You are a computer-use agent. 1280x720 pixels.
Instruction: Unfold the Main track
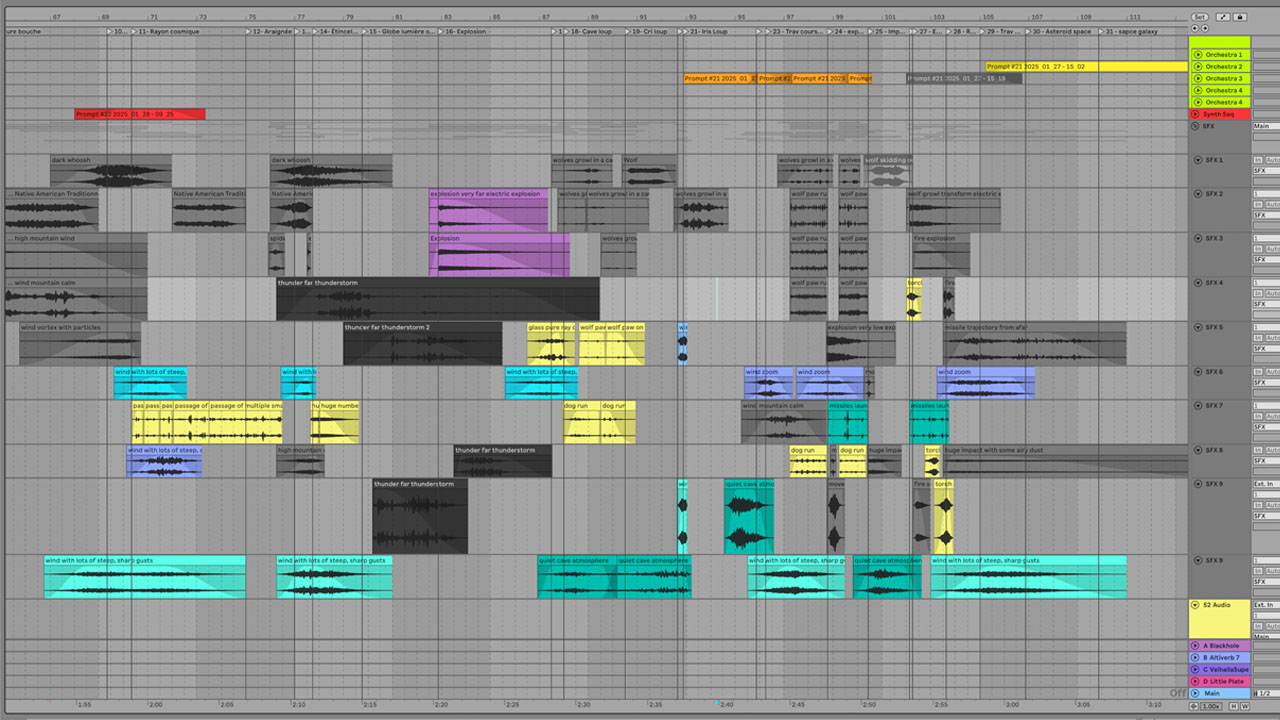pyautogui.click(x=1195, y=693)
